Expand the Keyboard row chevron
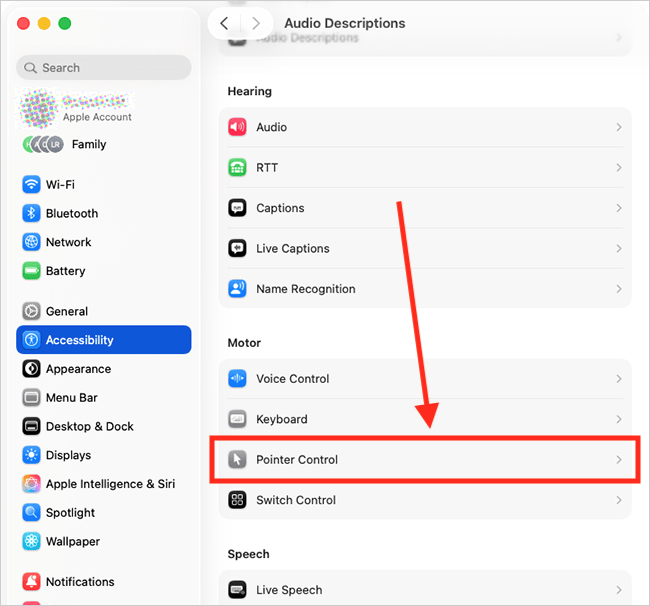 pos(619,420)
